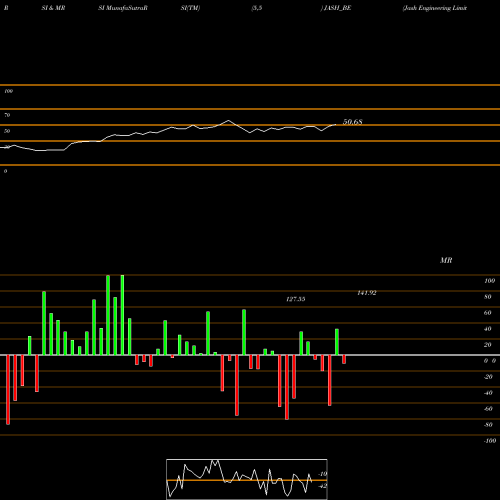Image resolution: width=500 pixels, height=500 pixels.
Task: Click the 'MR' panel label
Action: tap(446, 260)
